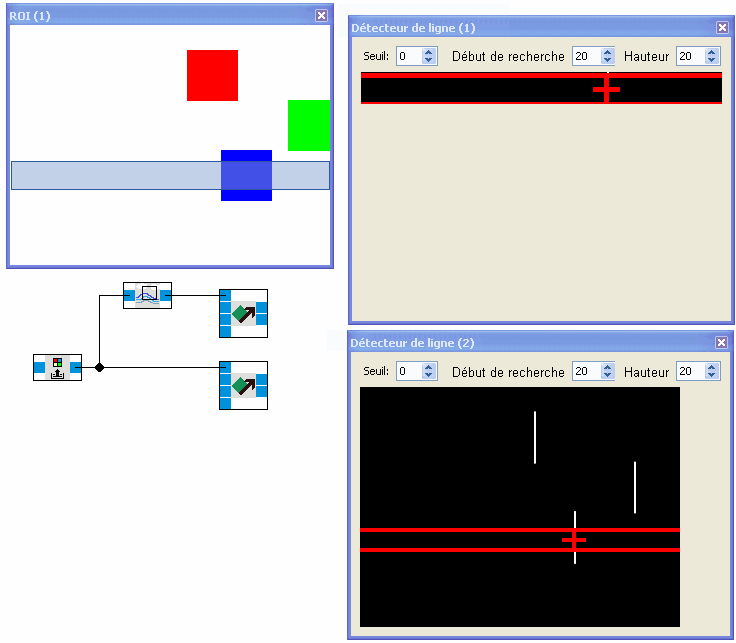Close the Détecteur de ligne (2) window
The height and width of the screenshot is (643, 736).
[x=722, y=343]
